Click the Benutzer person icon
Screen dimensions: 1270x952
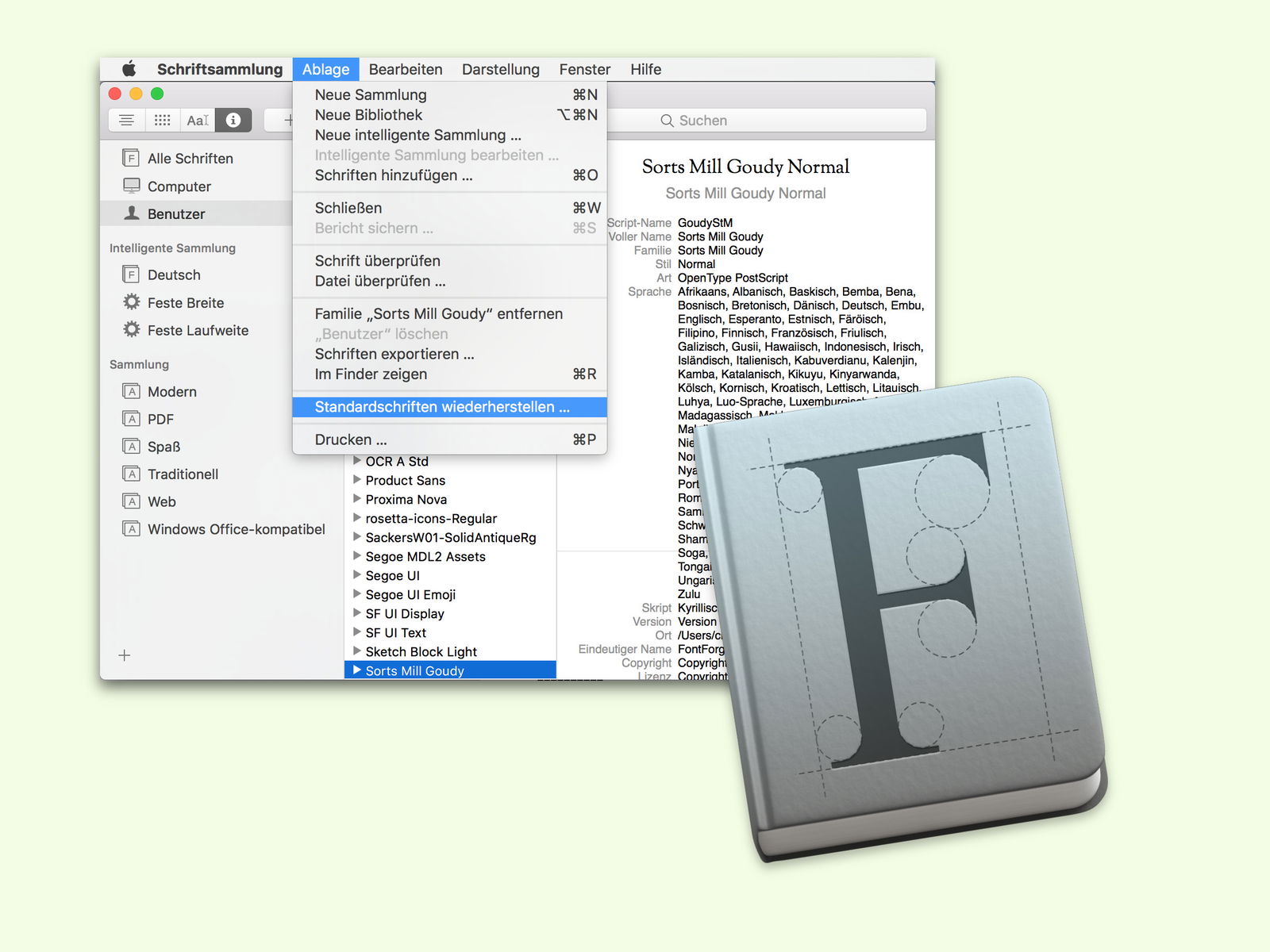tap(131, 213)
